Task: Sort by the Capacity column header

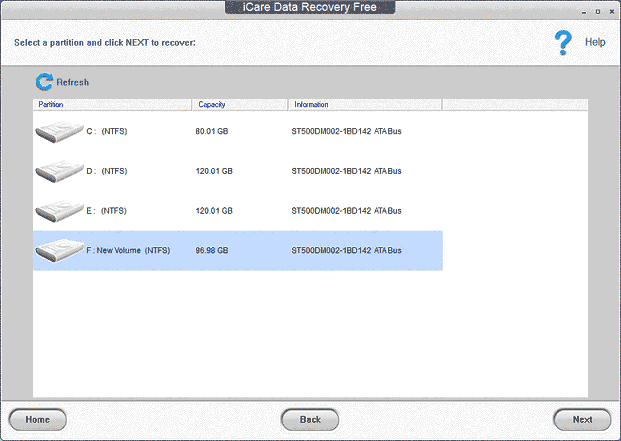Action: pyautogui.click(x=240, y=105)
